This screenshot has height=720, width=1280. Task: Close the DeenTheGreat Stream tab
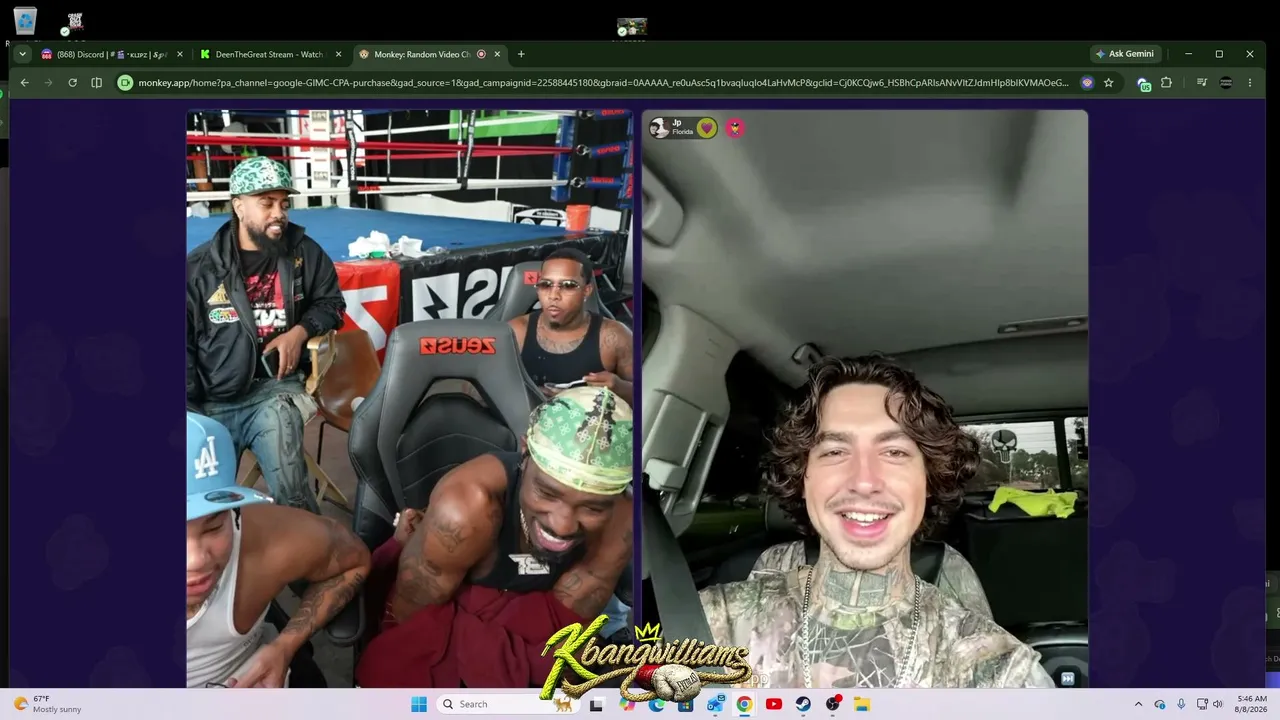coord(338,54)
